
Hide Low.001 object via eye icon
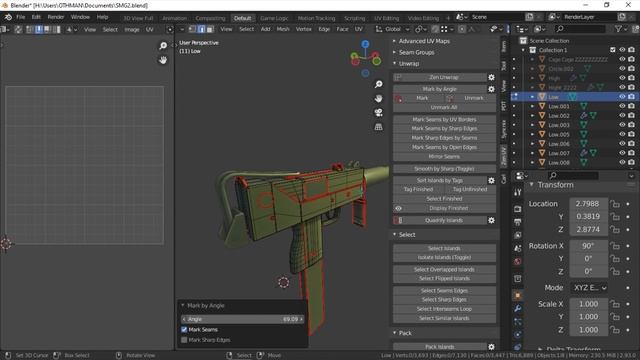click(x=622, y=106)
